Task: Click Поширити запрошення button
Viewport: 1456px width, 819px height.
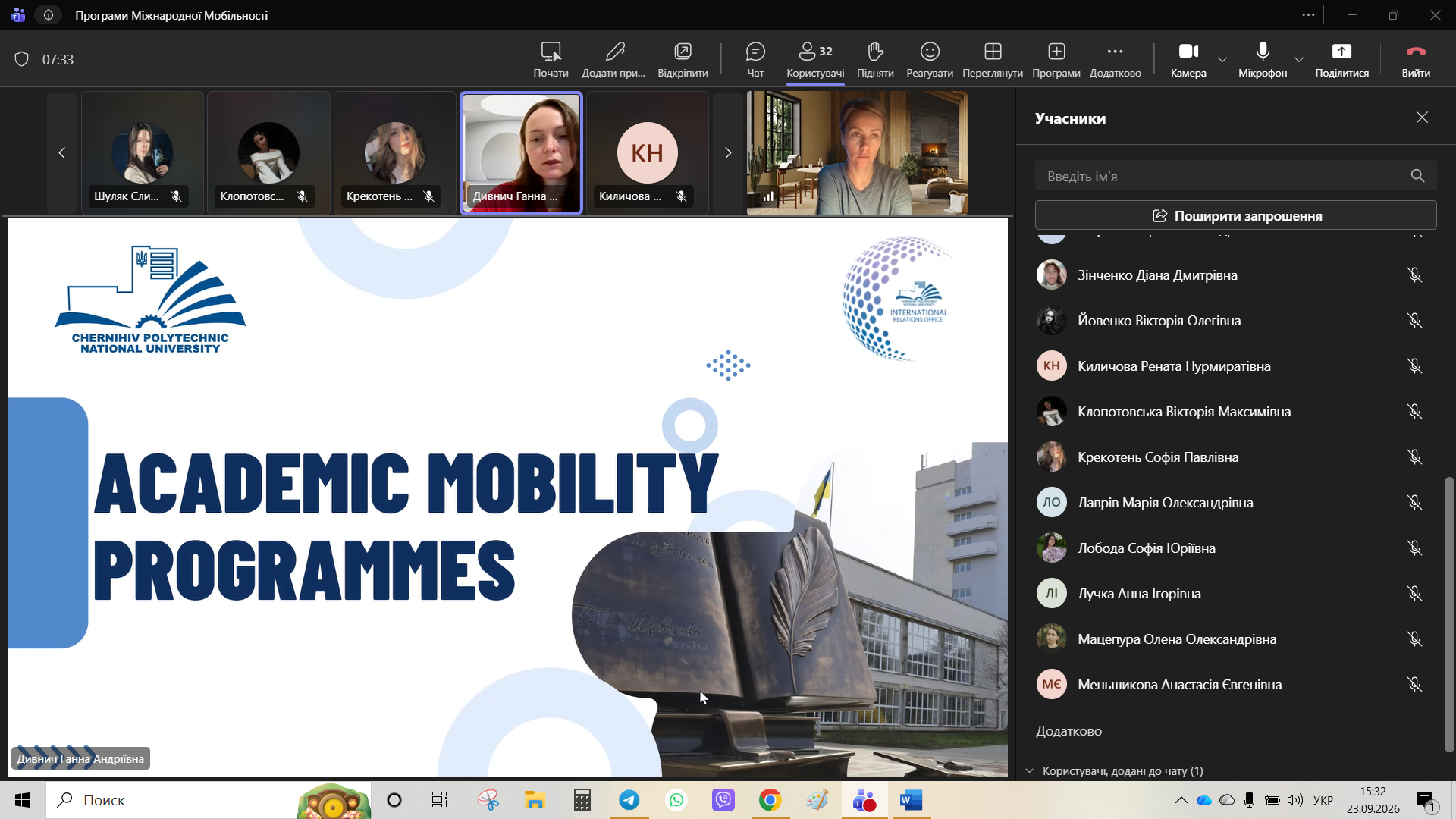Action: [x=1235, y=215]
